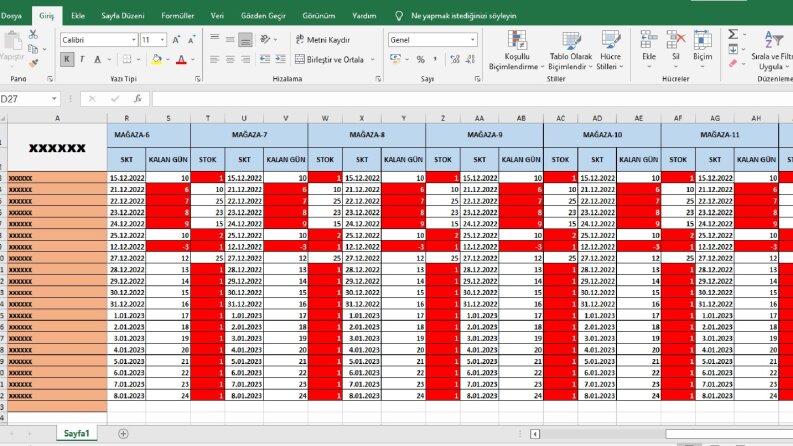Screen dimensions: 793x446
Task: Switch to Görünüm tab
Action: pyautogui.click(x=319, y=16)
